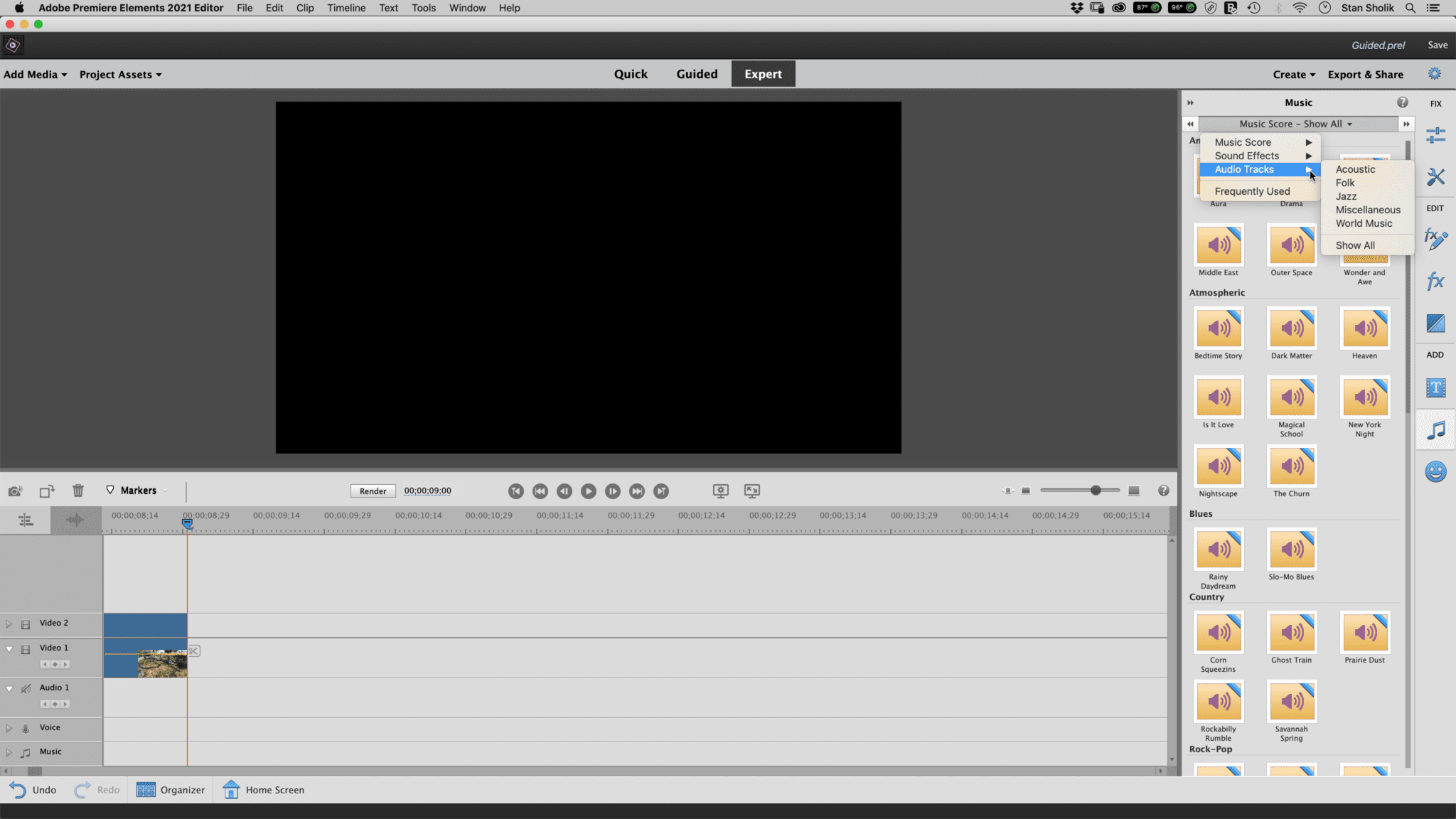Click the Wi-Fi menu bar icon

[1300, 8]
